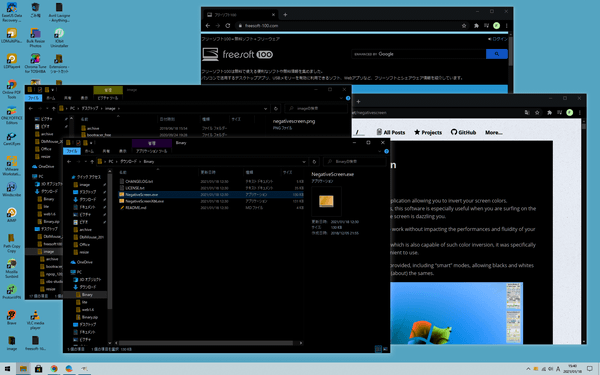600x375 pixels.
Task: Refresh the Binary folder address bar
Action: point(314,161)
